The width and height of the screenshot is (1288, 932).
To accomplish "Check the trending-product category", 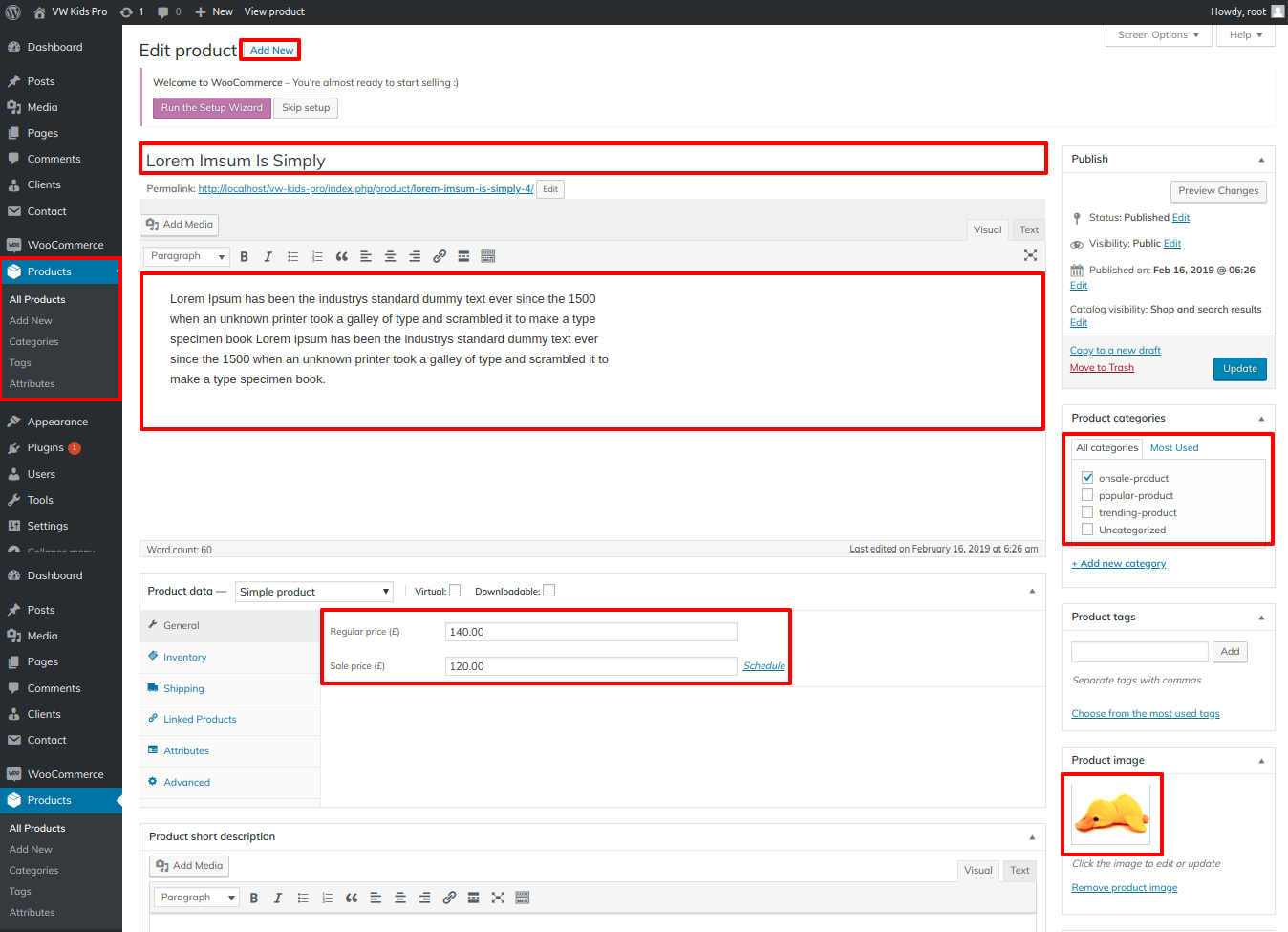I will pyautogui.click(x=1087, y=512).
